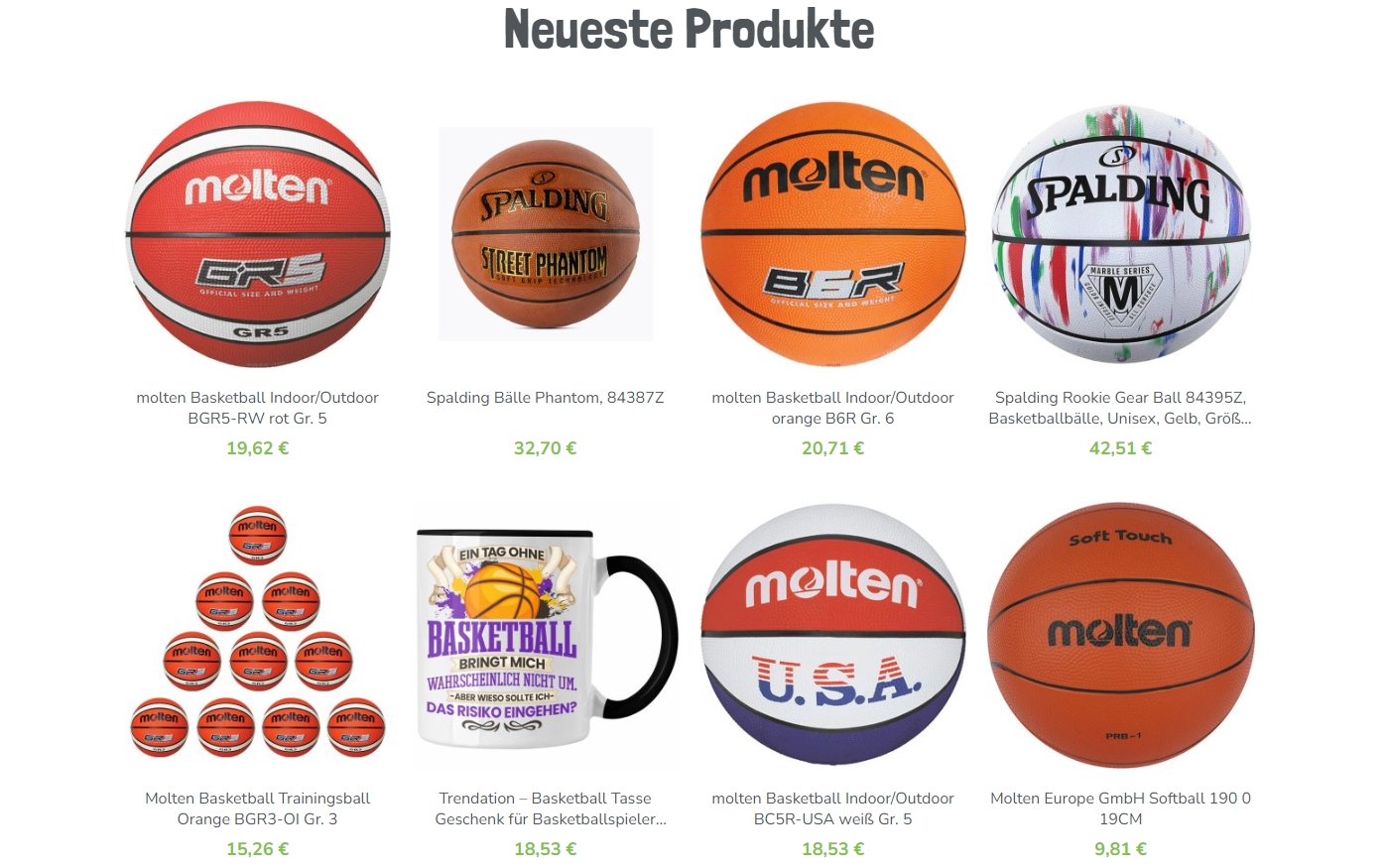Click the 42,51 € price

point(1121,448)
